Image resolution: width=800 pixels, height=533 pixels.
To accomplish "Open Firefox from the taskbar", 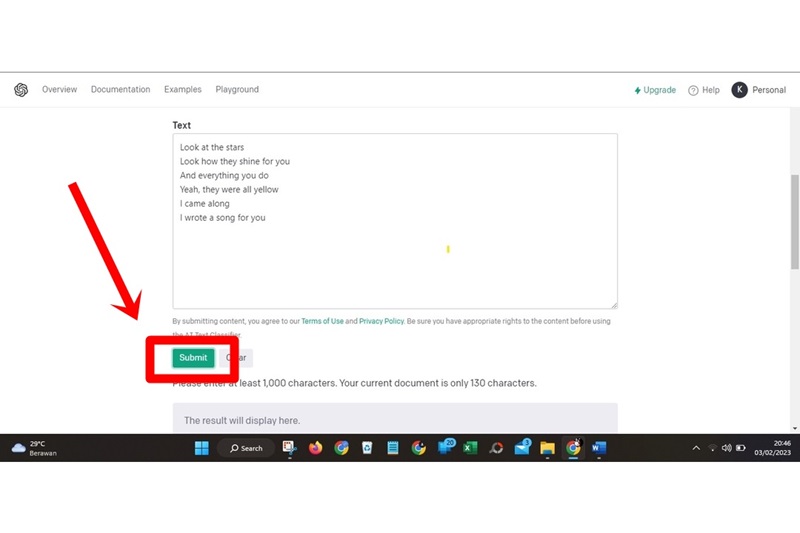I will coord(315,448).
